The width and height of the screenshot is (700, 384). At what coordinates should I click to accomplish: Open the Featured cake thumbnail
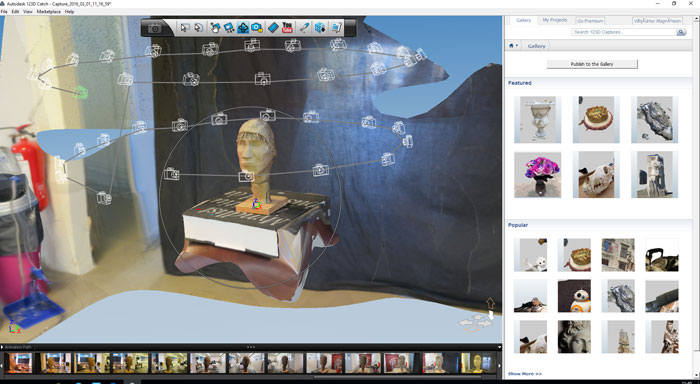point(596,120)
